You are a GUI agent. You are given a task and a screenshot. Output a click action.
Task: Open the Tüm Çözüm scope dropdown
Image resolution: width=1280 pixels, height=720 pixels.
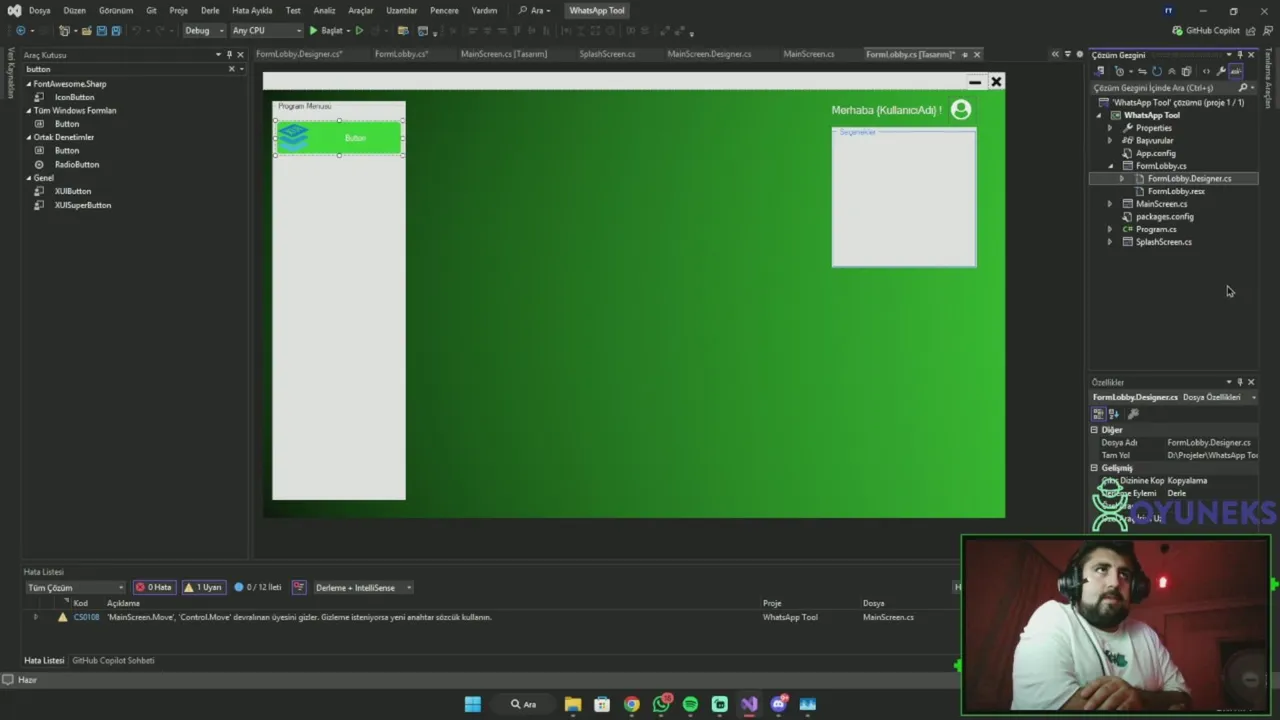pos(76,587)
